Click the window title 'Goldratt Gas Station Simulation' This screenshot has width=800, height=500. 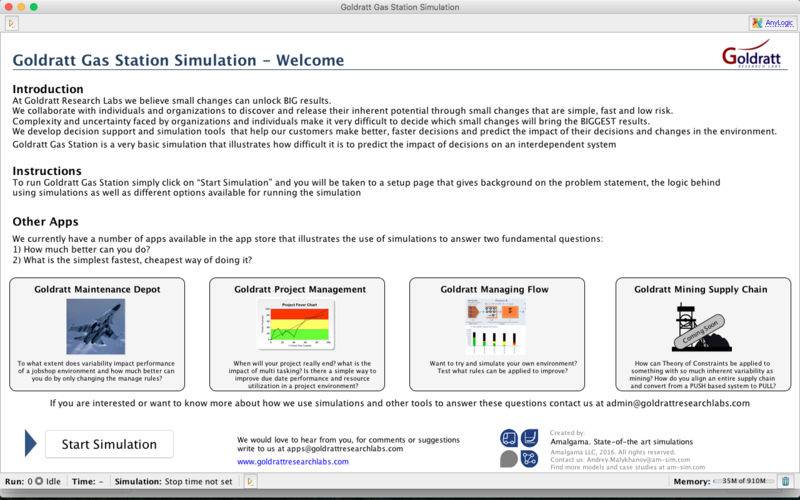click(x=400, y=7)
